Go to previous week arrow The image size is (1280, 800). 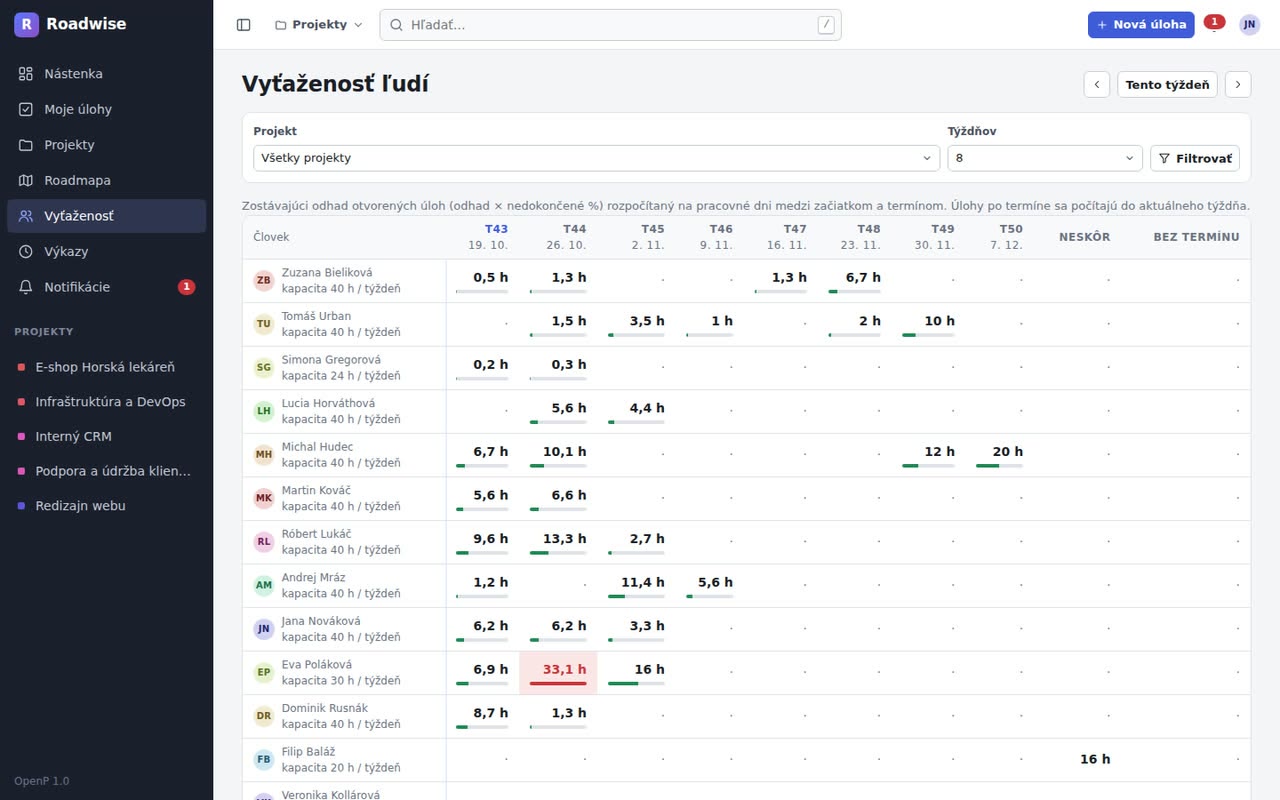point(1097,85)
